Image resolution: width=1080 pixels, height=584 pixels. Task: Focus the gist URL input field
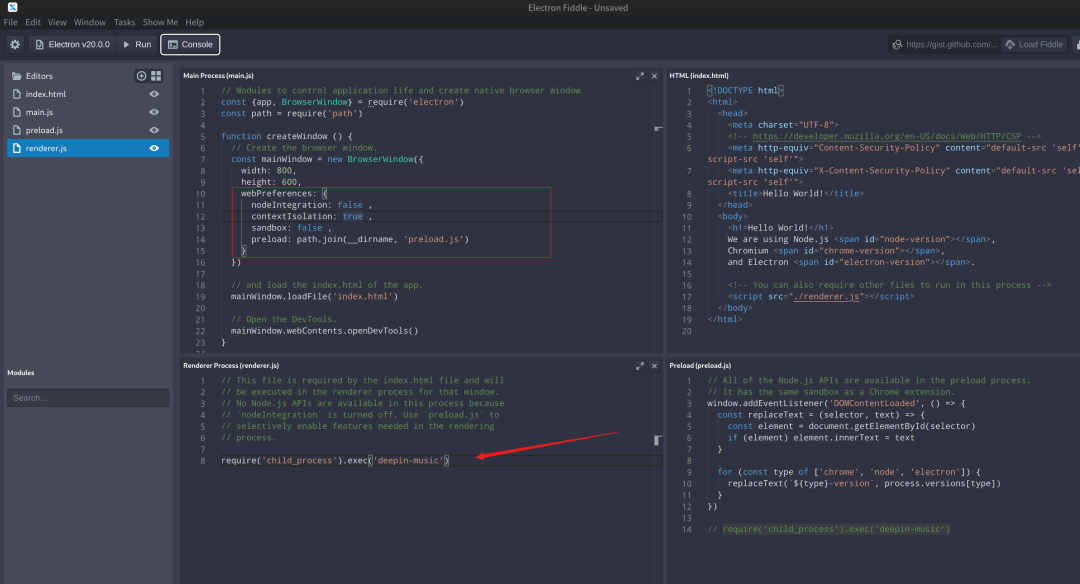[951, 44]
